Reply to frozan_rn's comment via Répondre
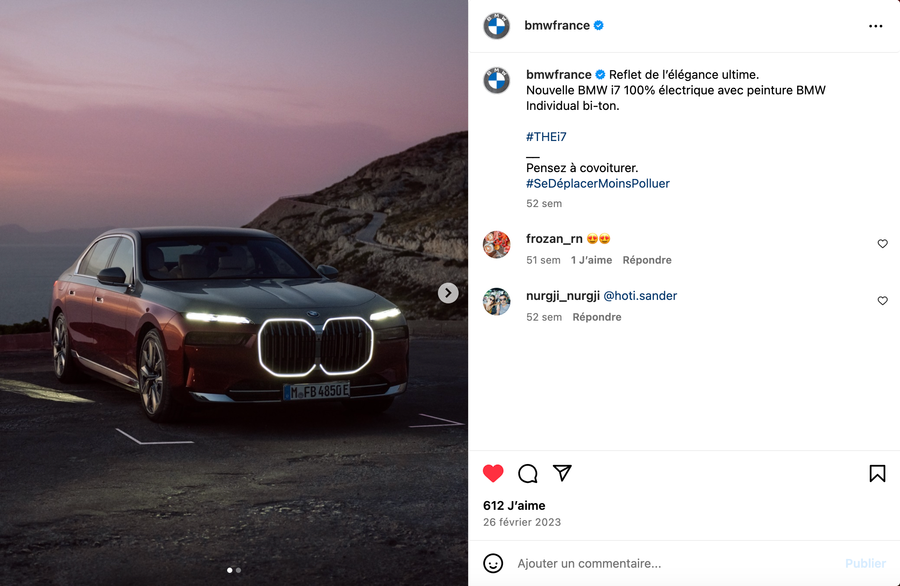 [x=647, y=260]
